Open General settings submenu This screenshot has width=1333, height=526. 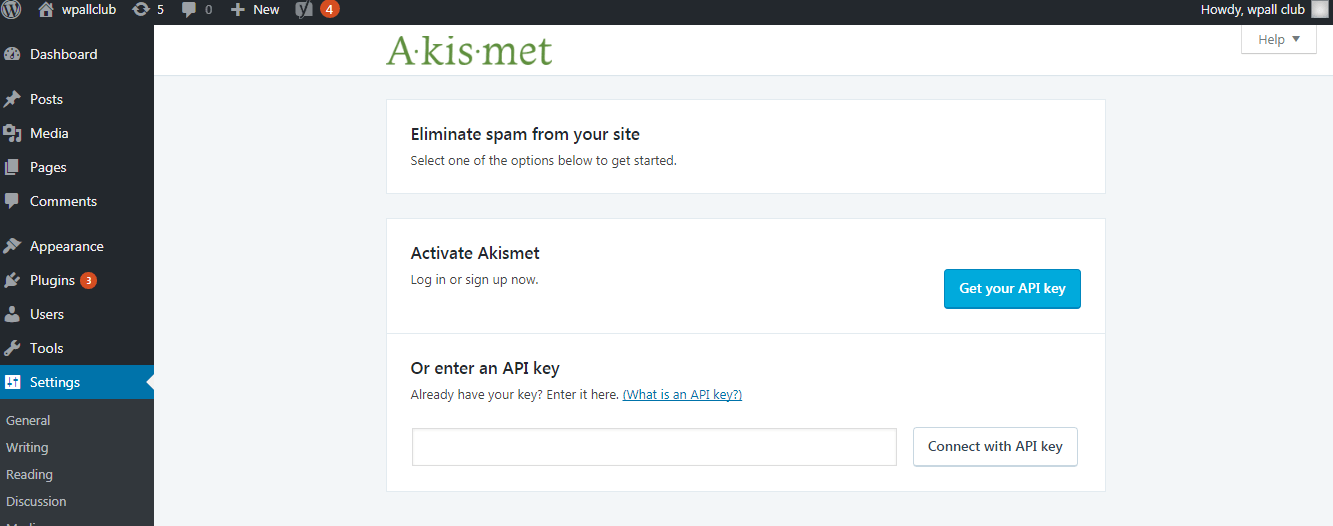point(28,421)
